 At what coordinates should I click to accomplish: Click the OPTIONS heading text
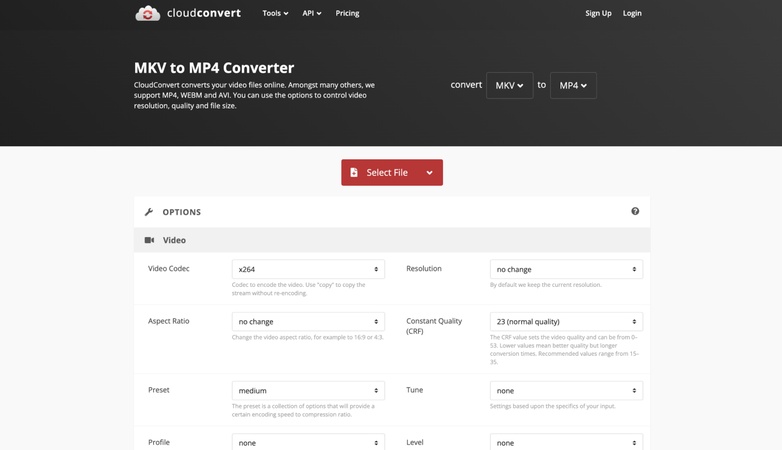point(182,212)
